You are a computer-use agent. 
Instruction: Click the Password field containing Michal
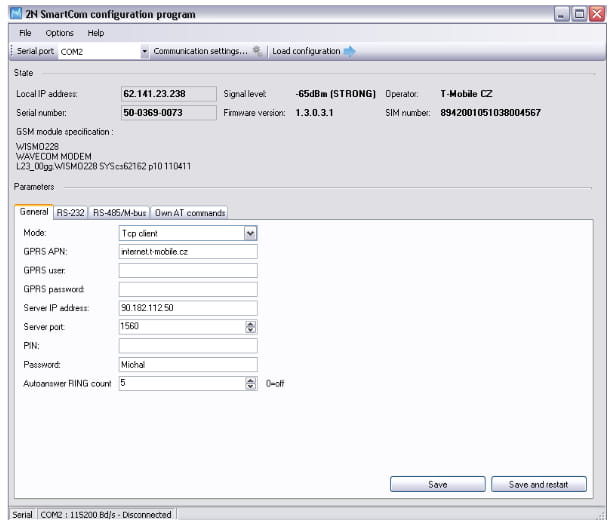(x=188, y=364)
